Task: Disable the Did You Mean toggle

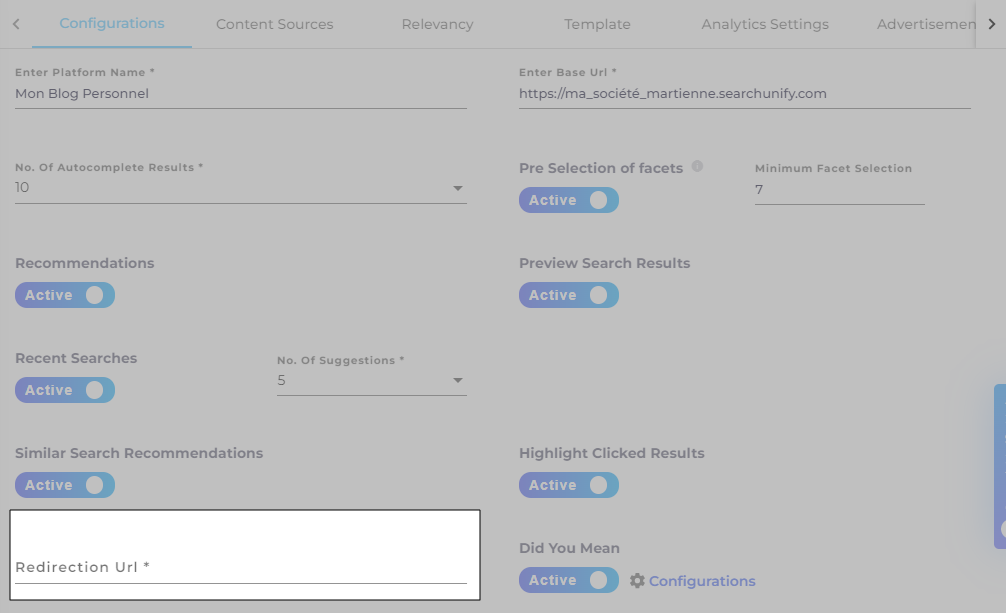Action: point(569,580)
